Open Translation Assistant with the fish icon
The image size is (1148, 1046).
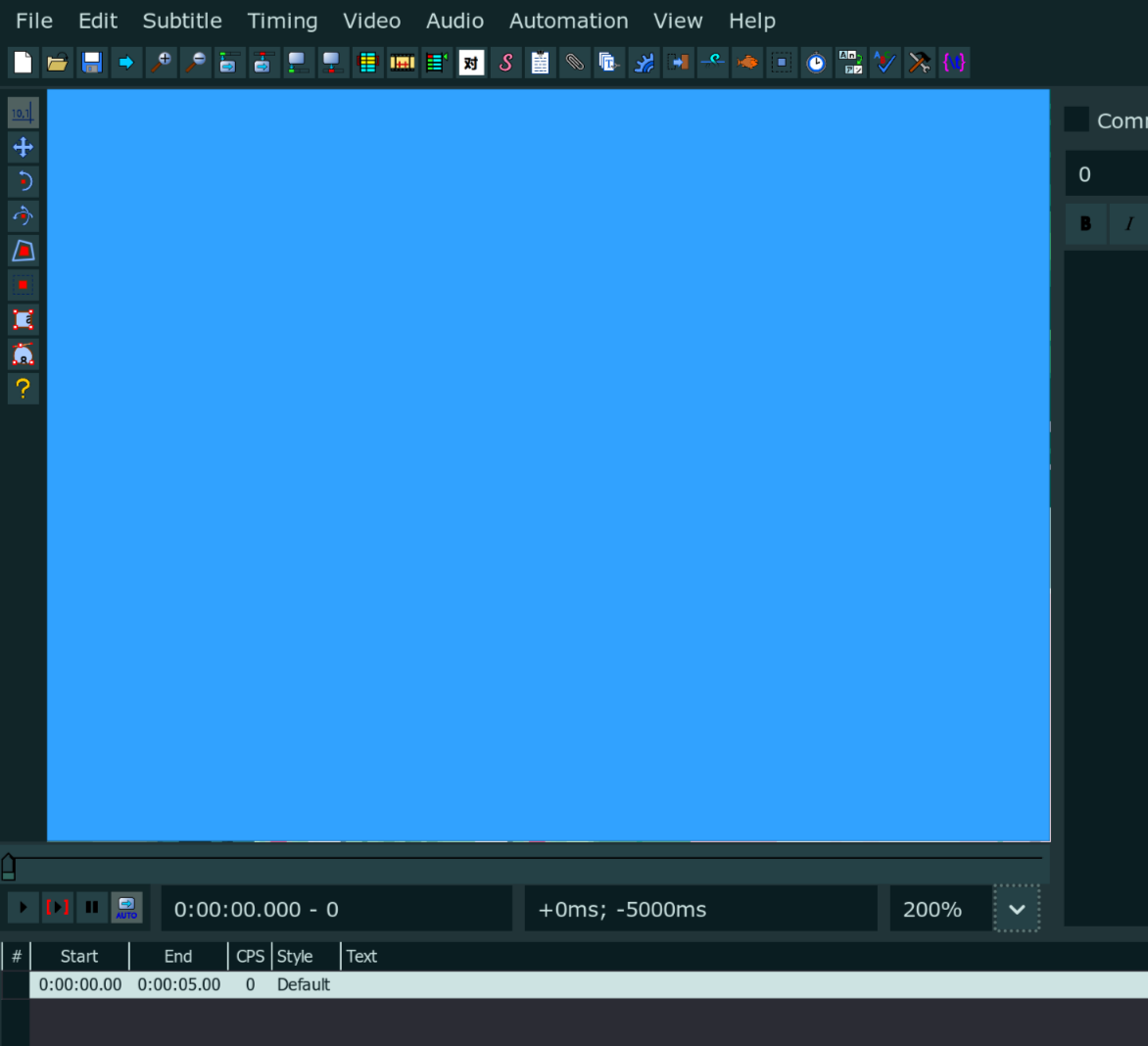[x=746, y=63]
